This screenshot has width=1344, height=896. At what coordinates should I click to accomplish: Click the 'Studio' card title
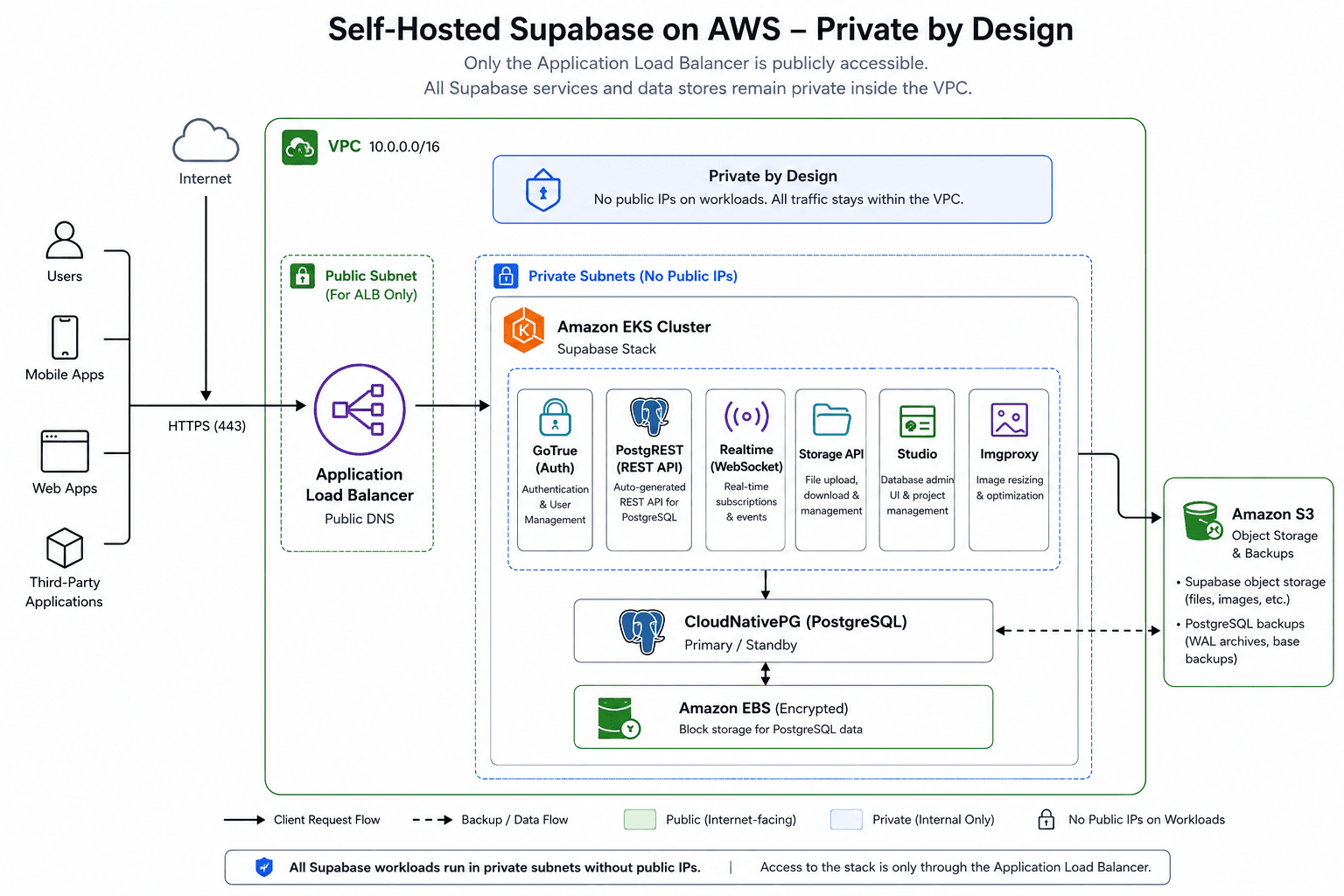point(917,454)
